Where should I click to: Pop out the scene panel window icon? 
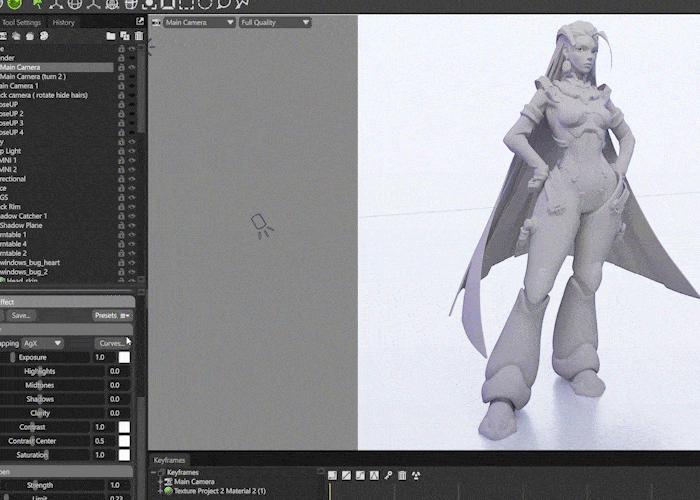[x=140, y=21]
